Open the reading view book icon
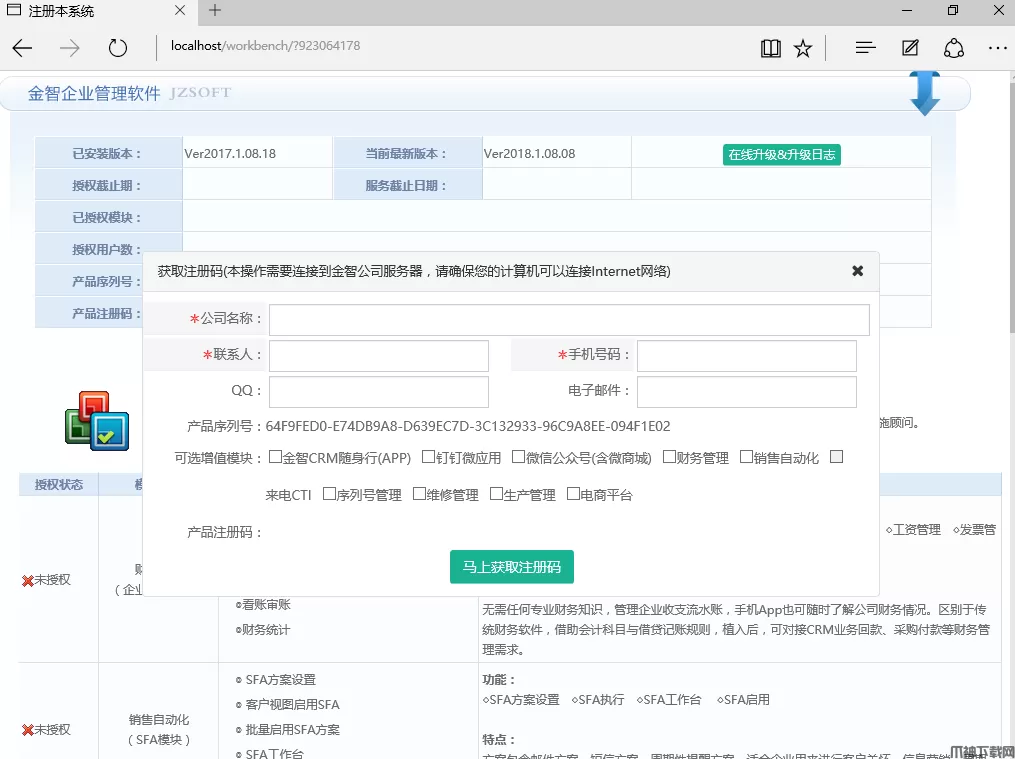 (770, 48)
